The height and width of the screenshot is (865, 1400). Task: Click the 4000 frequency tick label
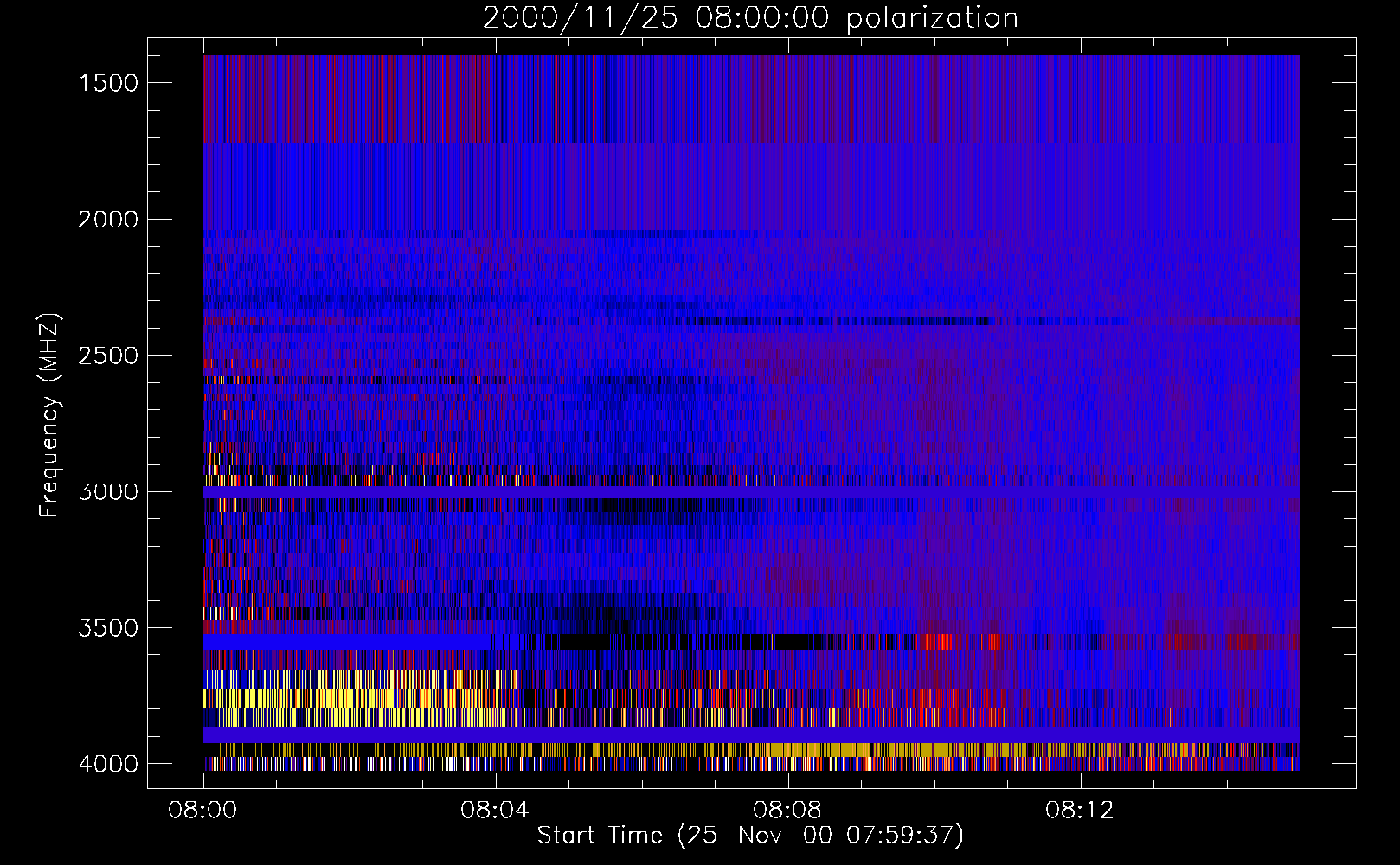pos(108,764)
